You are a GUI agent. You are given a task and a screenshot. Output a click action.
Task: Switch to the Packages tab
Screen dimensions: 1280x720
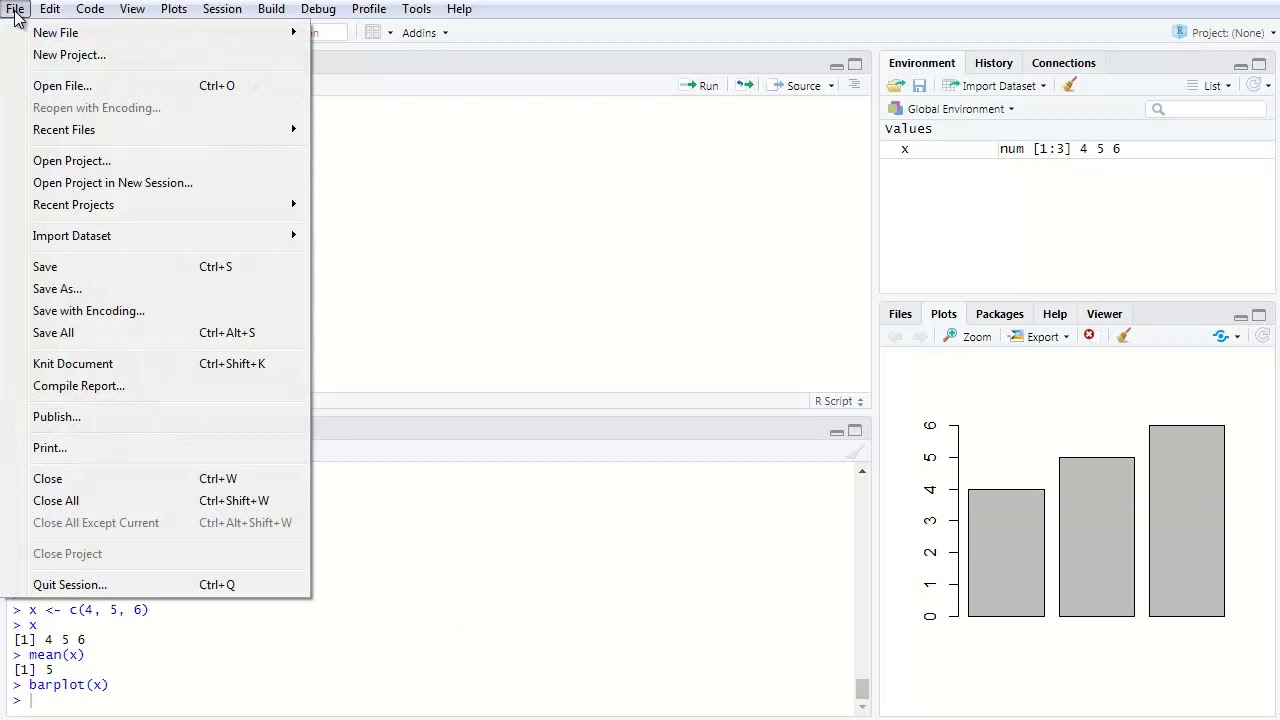(x=1000, y=314)
